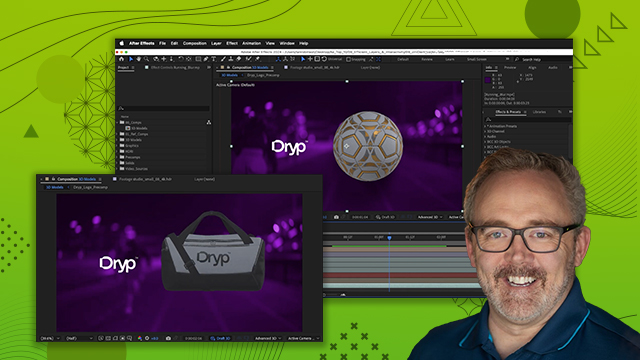Open the Animation menu
The width and height of the screenshot is (640, 360).
(x=251, y=43)
